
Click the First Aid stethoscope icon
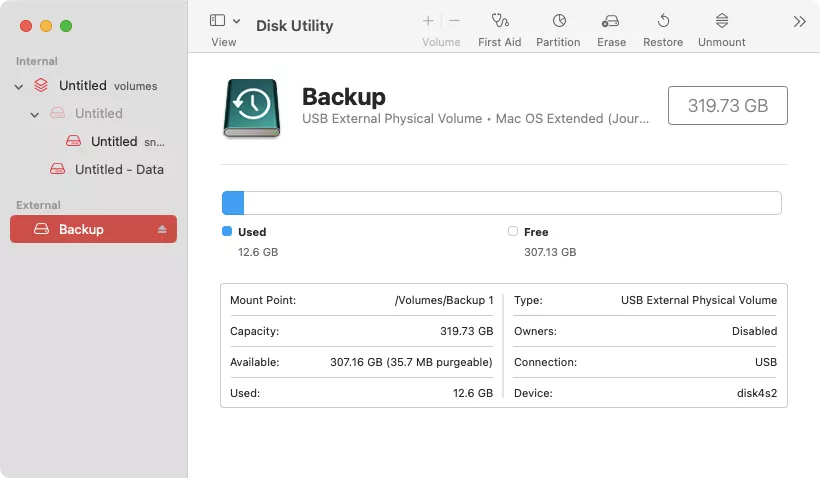tap(499, 21)
